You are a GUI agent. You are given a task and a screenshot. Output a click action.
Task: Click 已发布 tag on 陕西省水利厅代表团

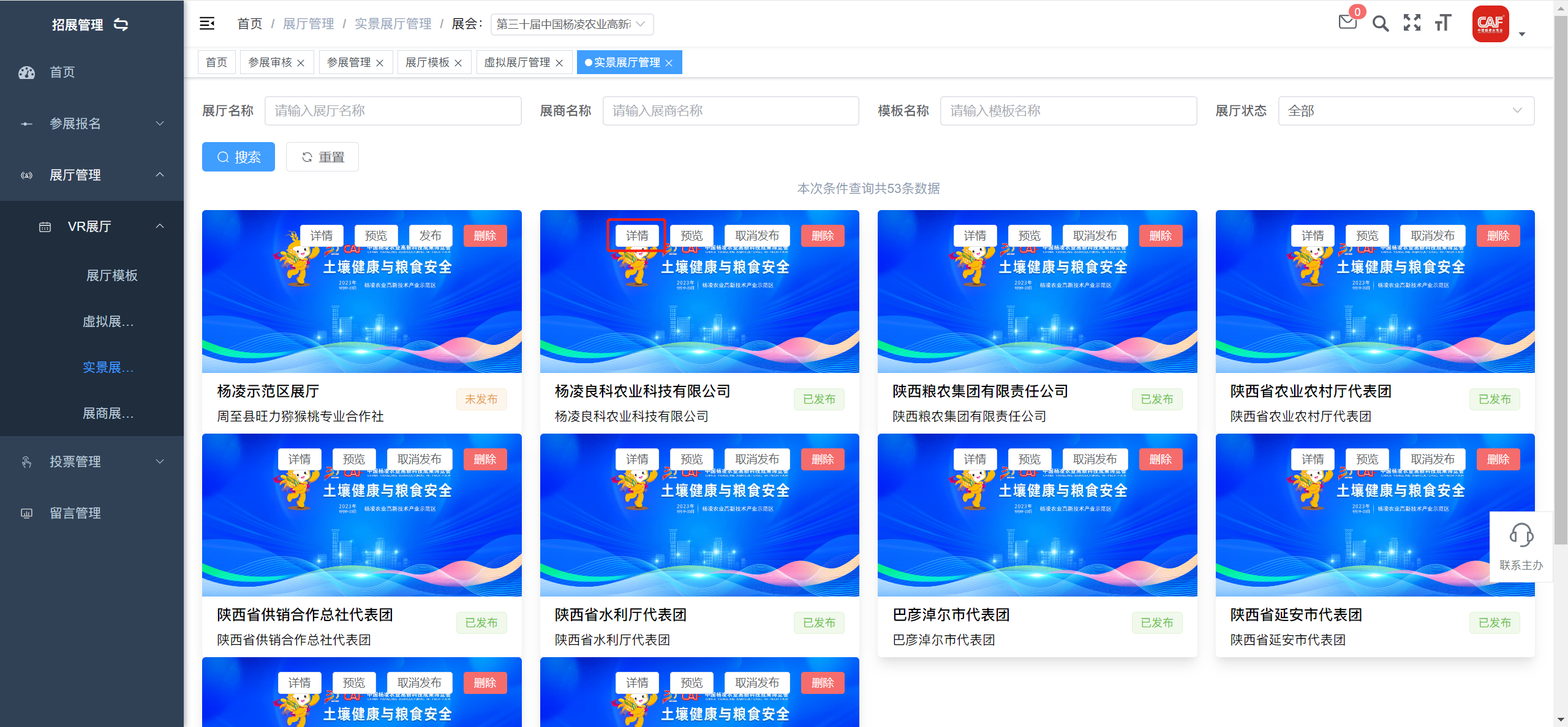[820, 623]
